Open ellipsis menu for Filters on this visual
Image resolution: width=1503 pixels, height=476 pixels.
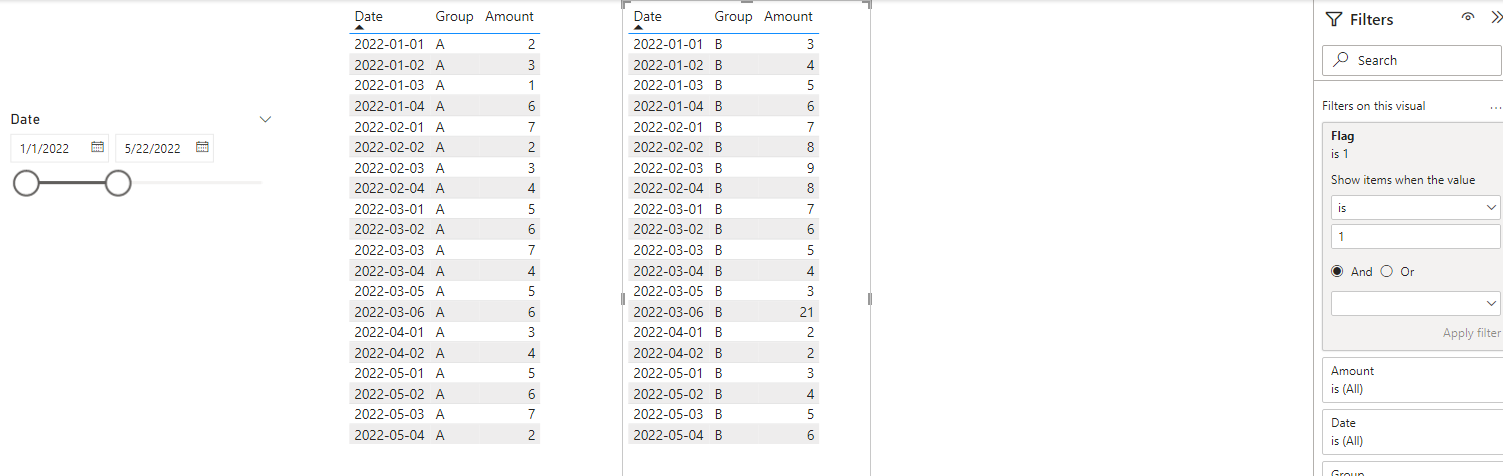(x=1495, y=106)
